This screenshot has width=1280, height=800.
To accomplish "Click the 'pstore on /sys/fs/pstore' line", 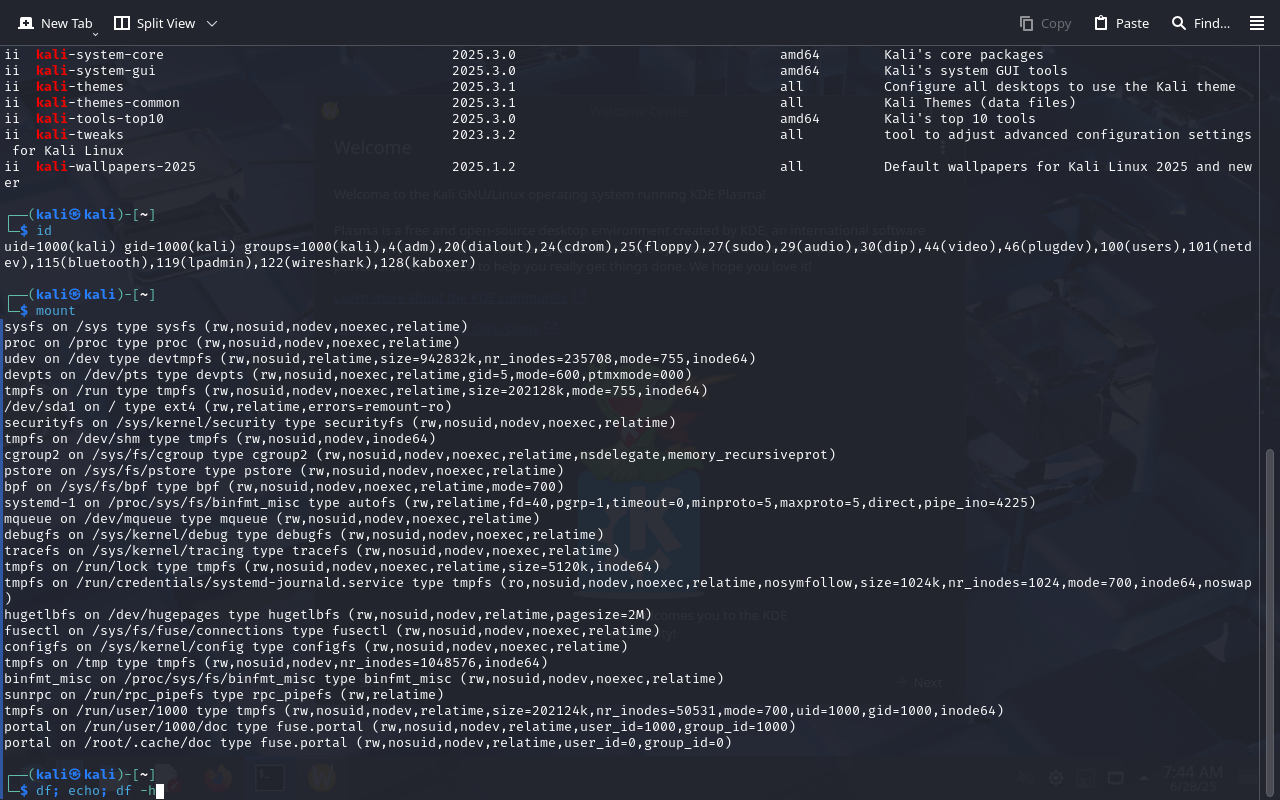I will [x=284, y=471].
